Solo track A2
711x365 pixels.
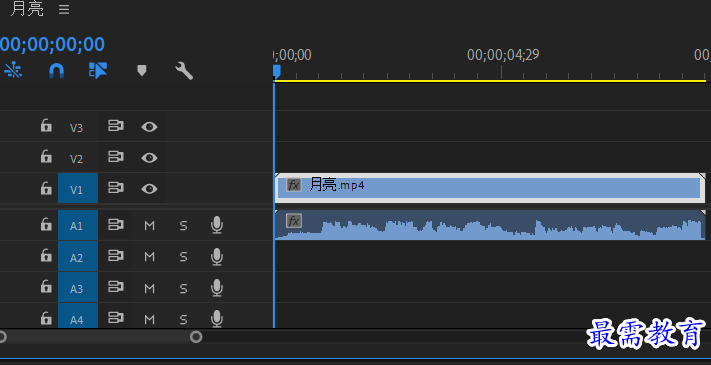coord(183,257)
